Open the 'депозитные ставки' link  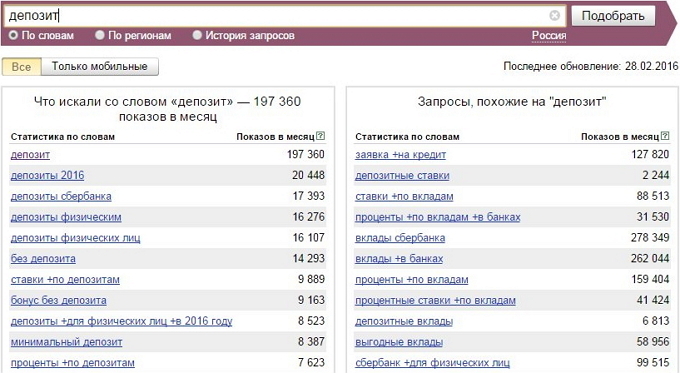(x=402, y=176)
